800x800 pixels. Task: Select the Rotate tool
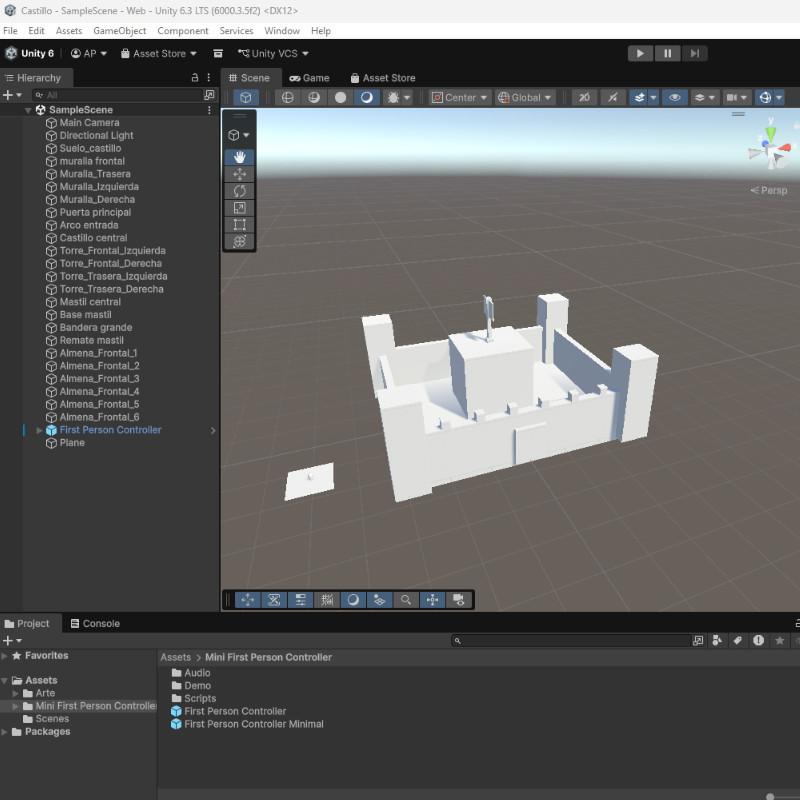point(239,191)
